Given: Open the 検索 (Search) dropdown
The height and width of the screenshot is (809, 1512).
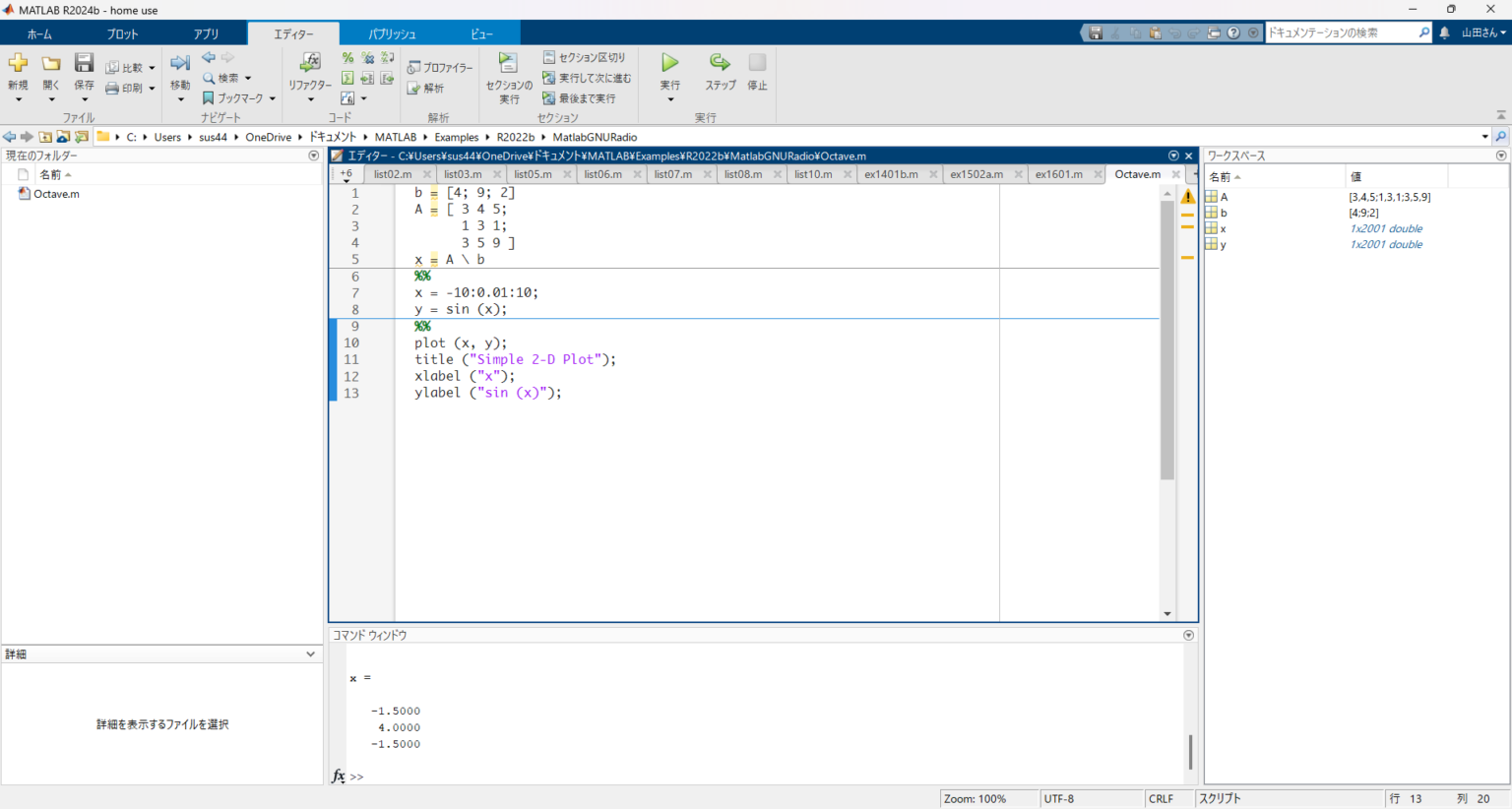Looking at the screenshot, I should tap(225, 77).
